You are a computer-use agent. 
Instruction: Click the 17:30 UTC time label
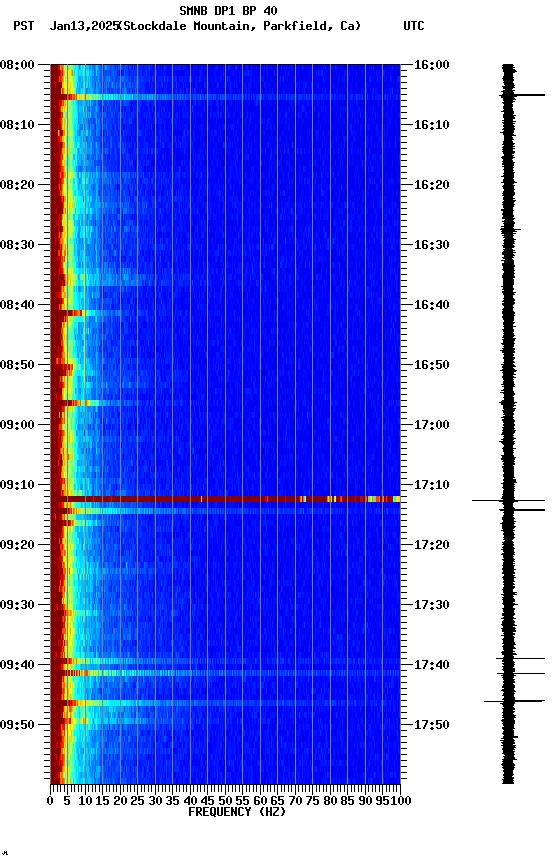click(431, 606)
